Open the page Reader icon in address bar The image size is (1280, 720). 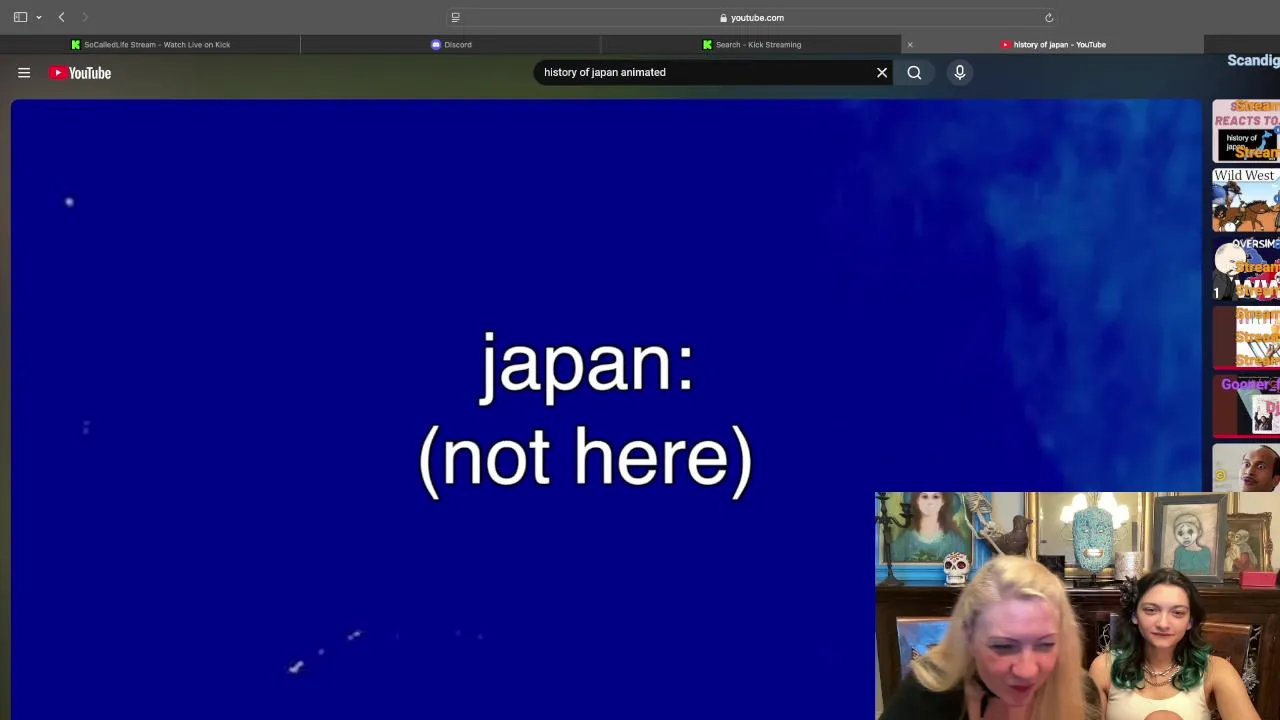pos(455,17)
